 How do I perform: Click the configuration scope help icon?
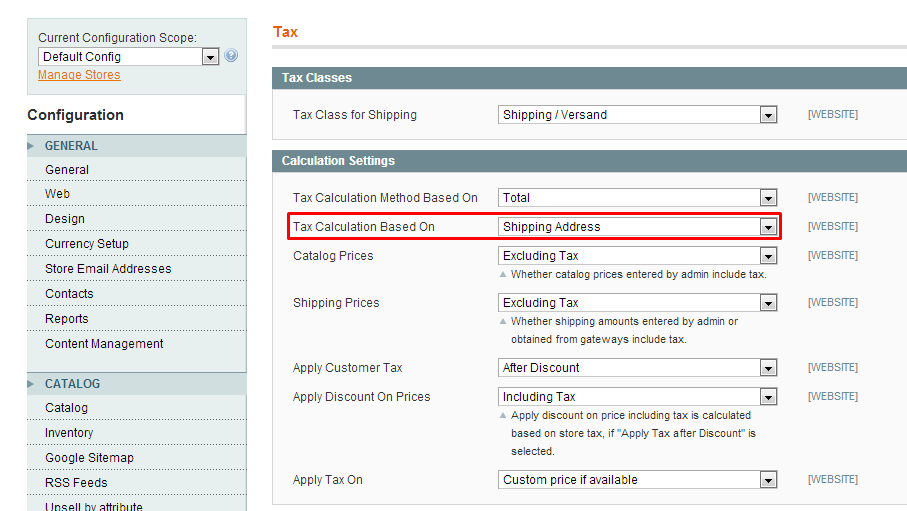(x=231, y=56)
